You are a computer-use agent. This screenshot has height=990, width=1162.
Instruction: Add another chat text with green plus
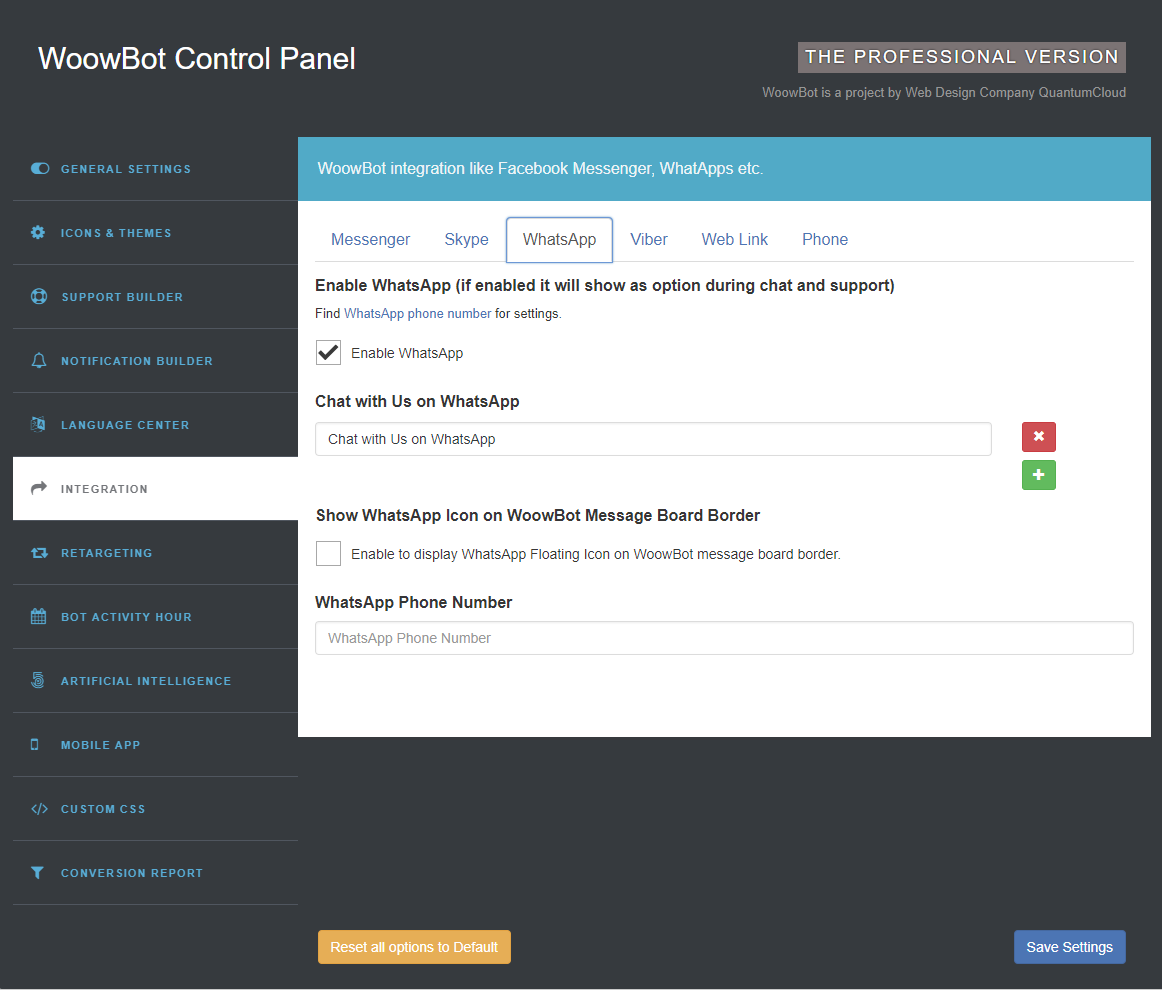[x=1038, y=475]
